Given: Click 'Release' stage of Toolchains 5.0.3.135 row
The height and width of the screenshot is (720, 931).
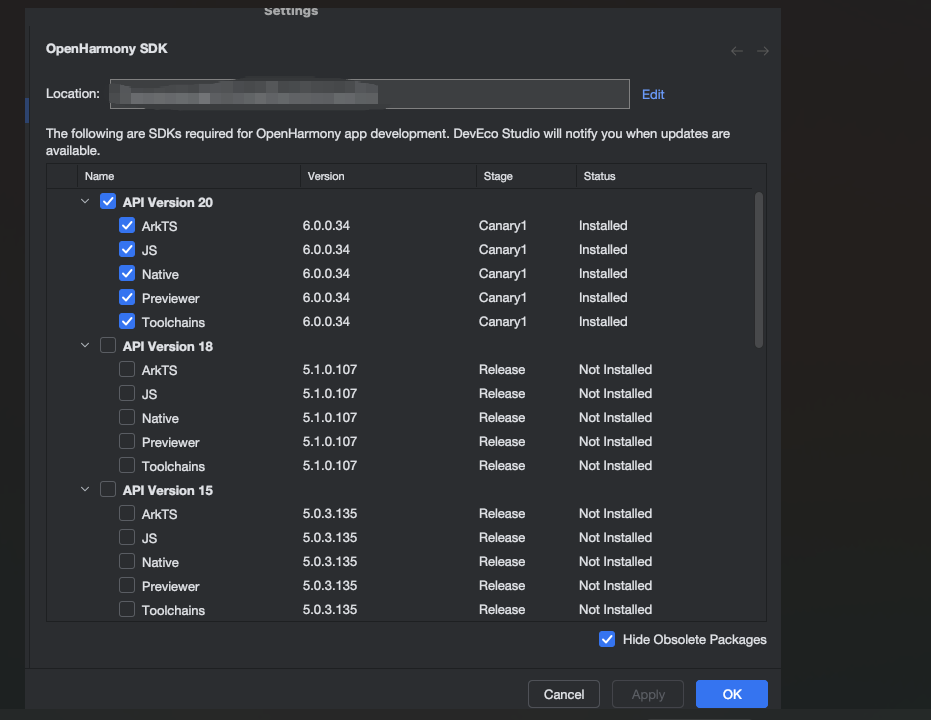Looking at the screenshot, I should pyautogui.click(x=502, y=610).
